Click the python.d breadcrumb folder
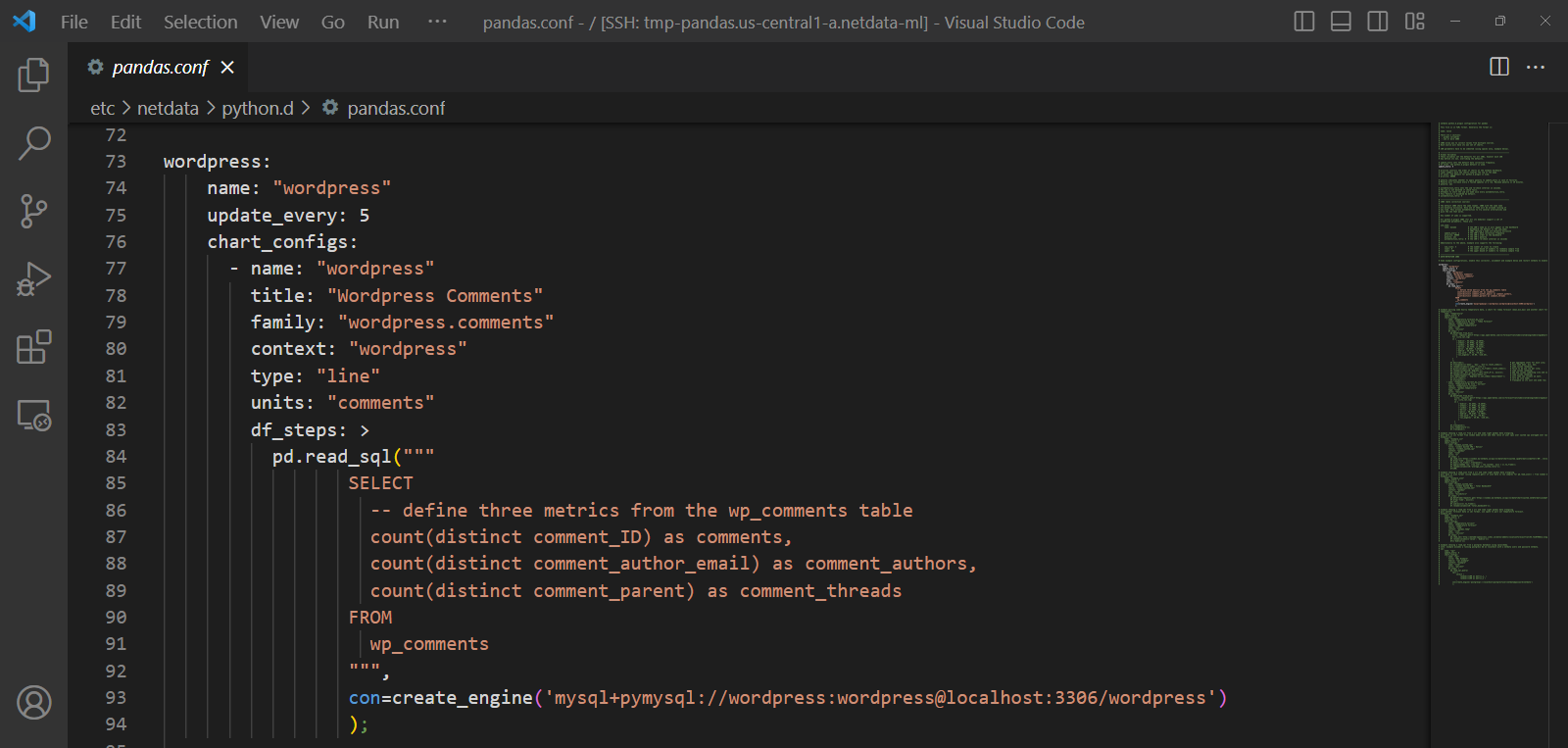Viewport: 1568px width, 748px height. pos(257,108)
